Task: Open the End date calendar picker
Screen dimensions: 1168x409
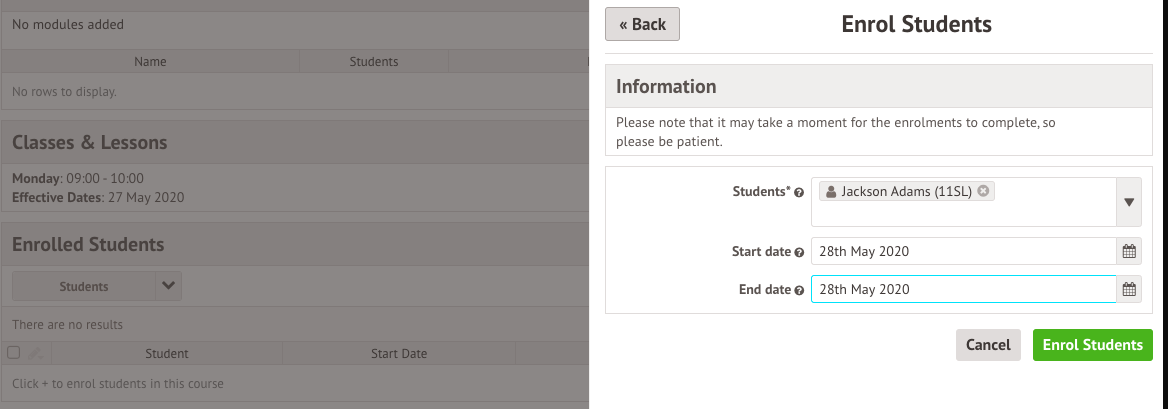Action: pyautogui.click(x=1129, y=290)
